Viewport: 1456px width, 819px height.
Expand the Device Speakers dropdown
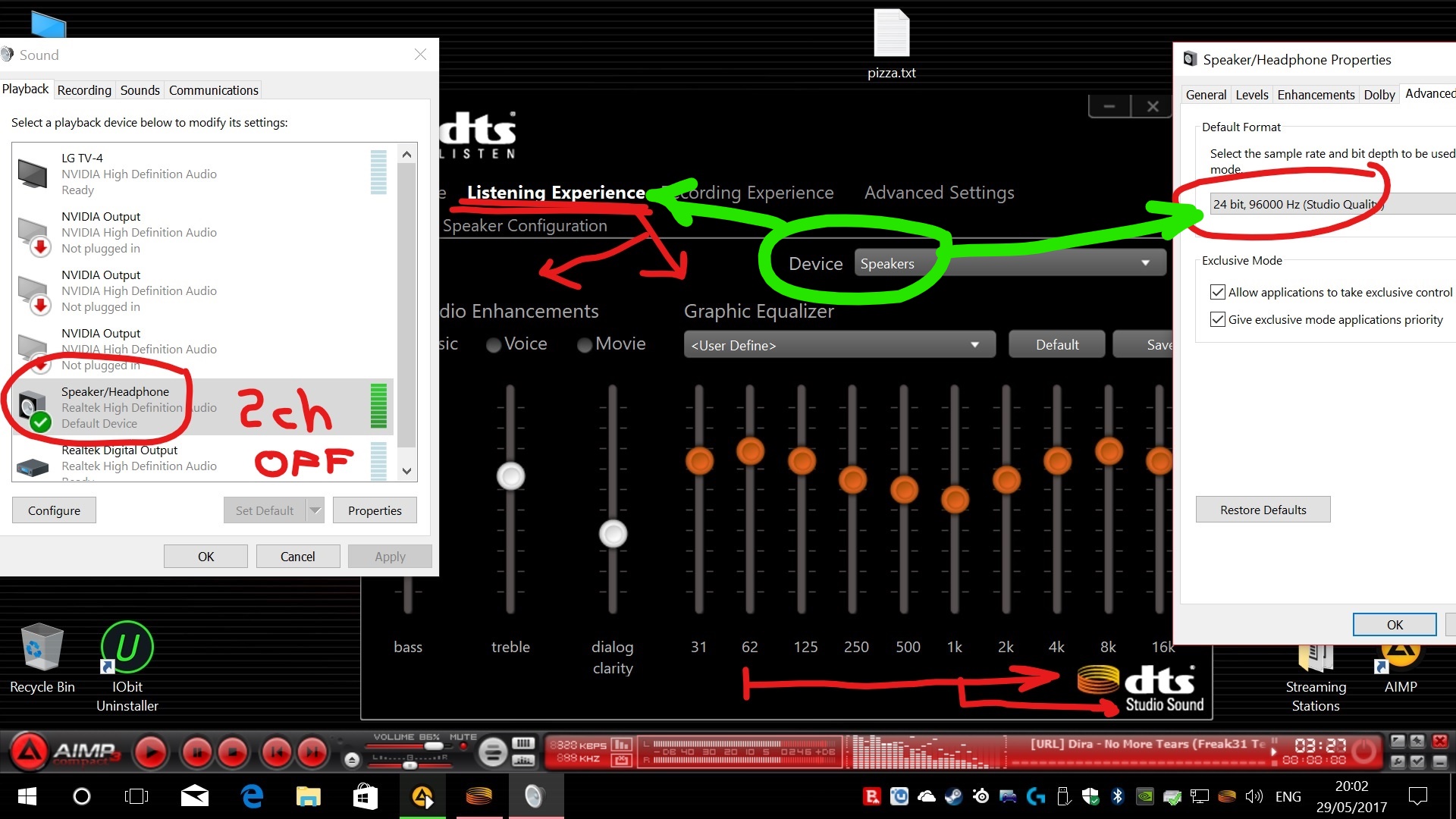click(x=1145, y=263)
